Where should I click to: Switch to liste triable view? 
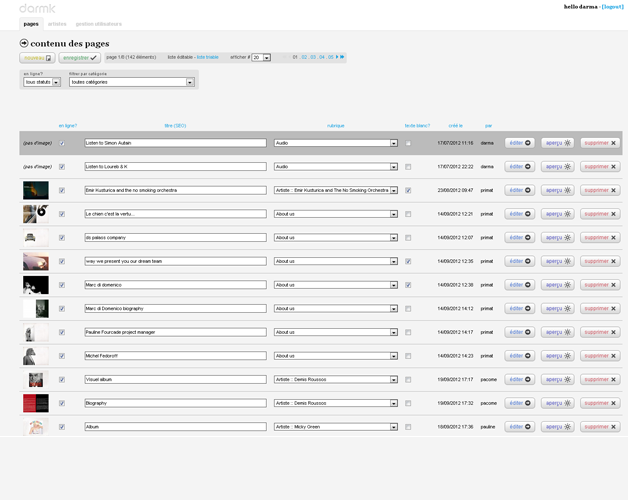(x=207, y=57)
